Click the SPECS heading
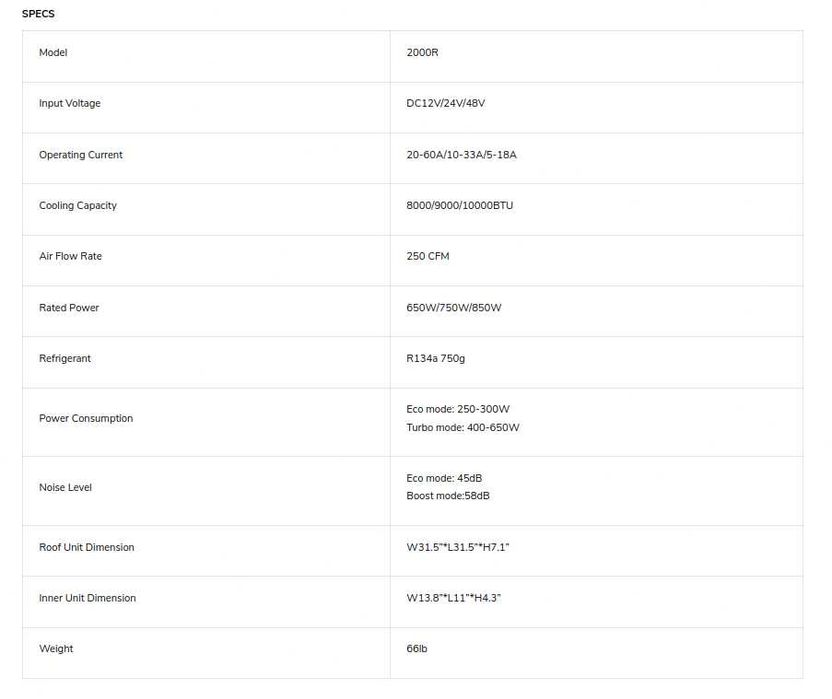Viewport: 832px width, 699px height. click(38, 14)
